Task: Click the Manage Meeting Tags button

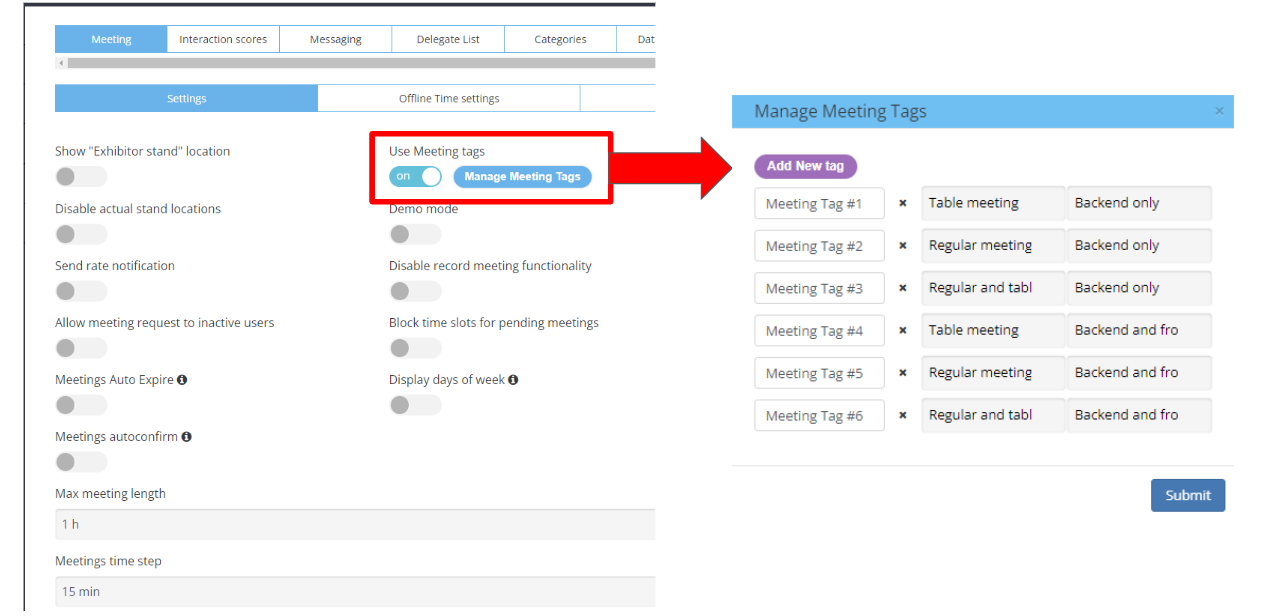Action: point(522,177)
